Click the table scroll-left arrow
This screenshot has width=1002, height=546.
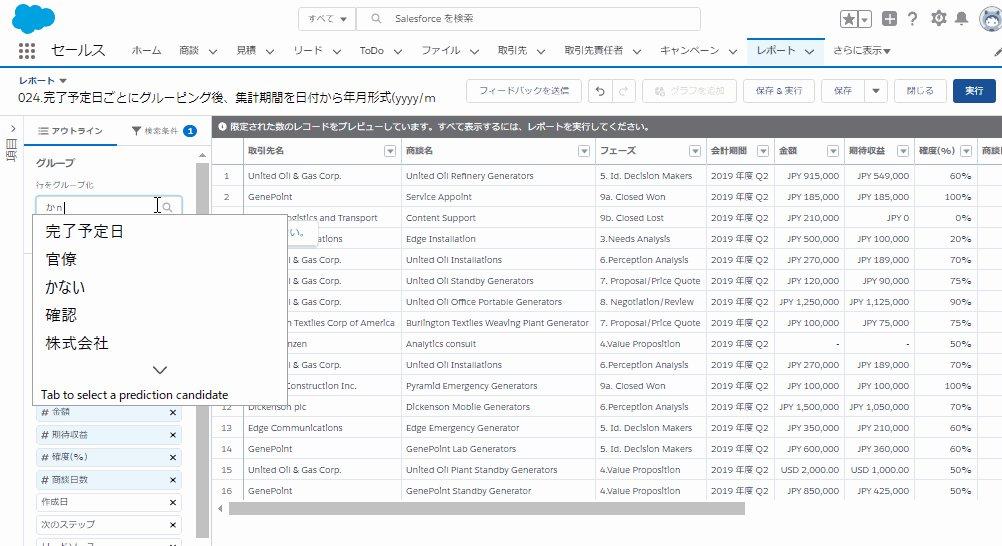(x=220, y=509)
